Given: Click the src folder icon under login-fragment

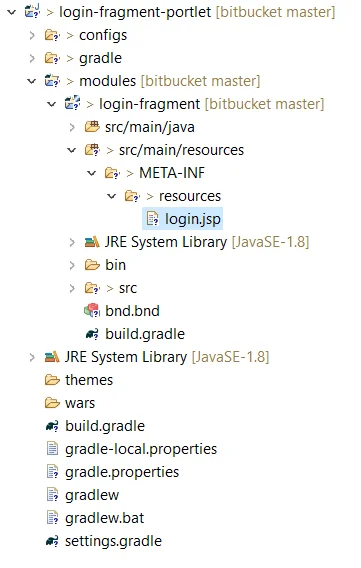Looking at the screenshot, I should pyautogui.click(x=92, y=288).
